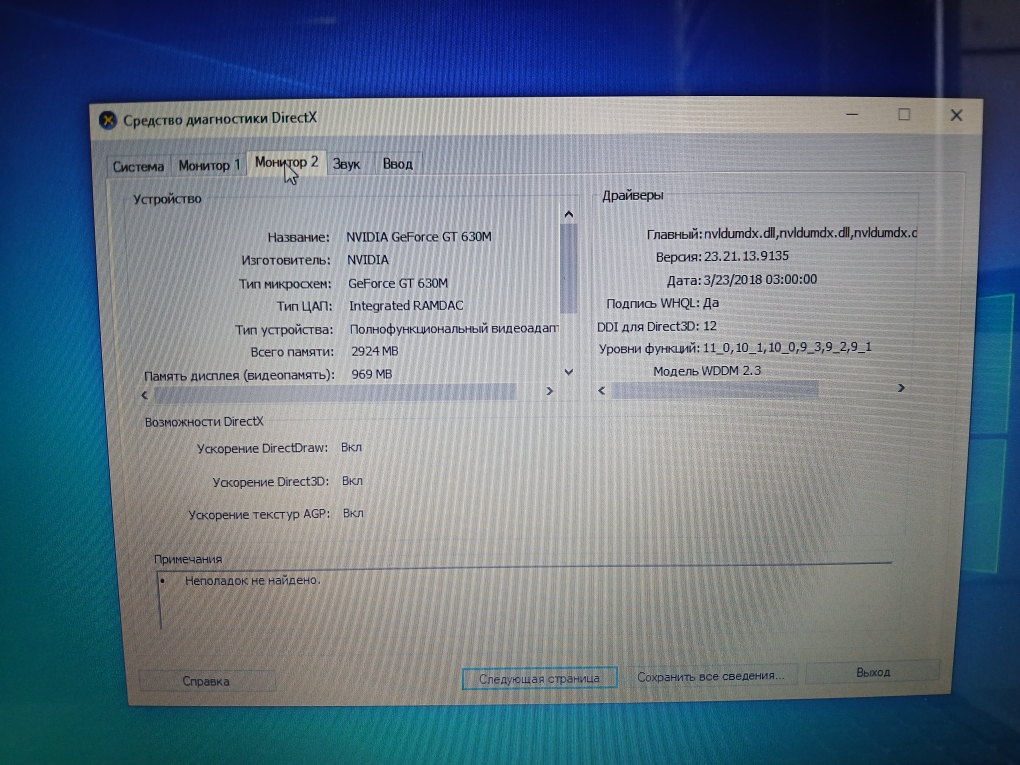Viewport: 1020px width, 765px height.
Task: Click the Тип ЦАП: field label
Action: [304, 306]
